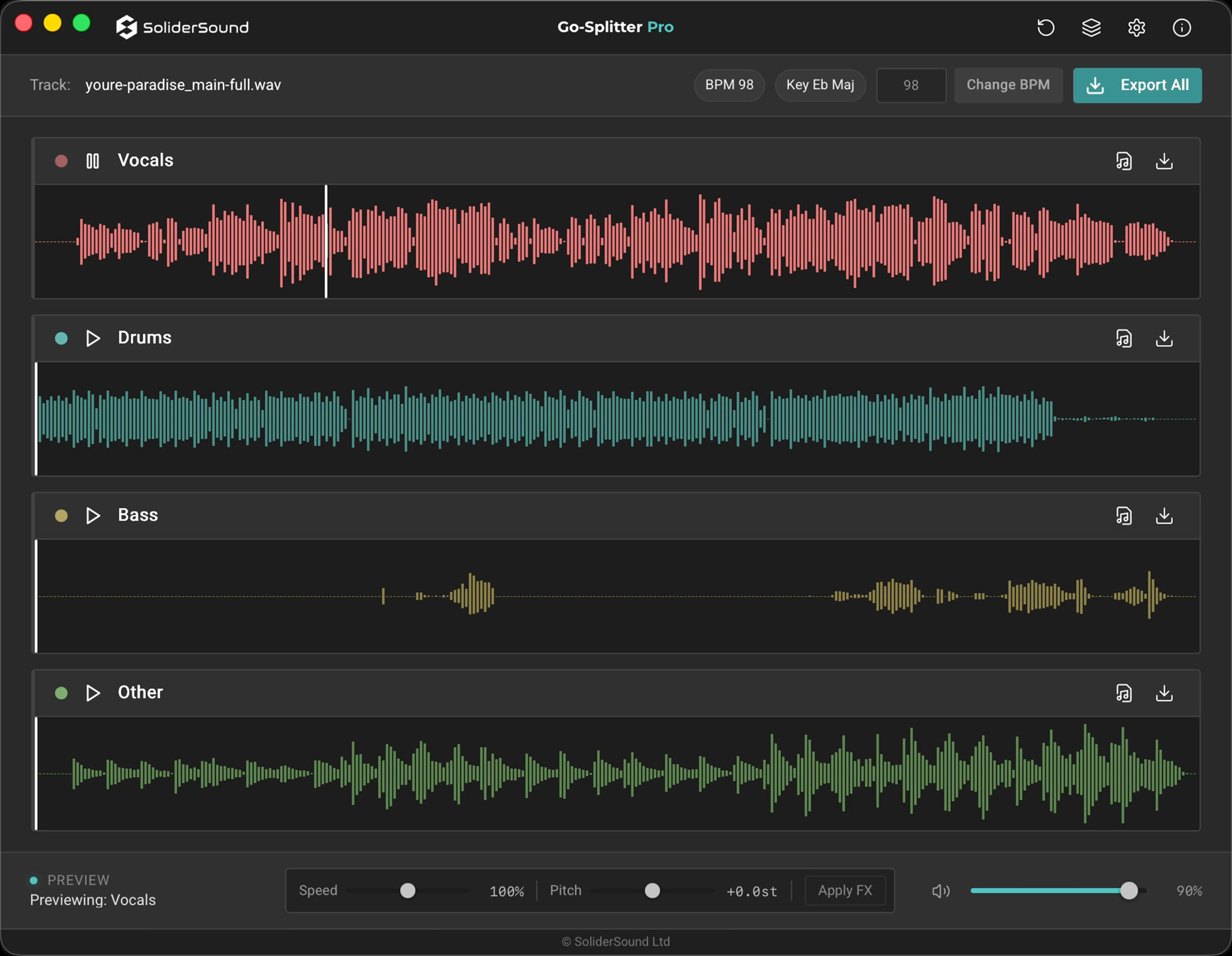The height and width of the screenshot is (956, 1232).
Task: Click the reset/undo circular arrow icon
Action: pyautogui.click(x=1045, y=27)
